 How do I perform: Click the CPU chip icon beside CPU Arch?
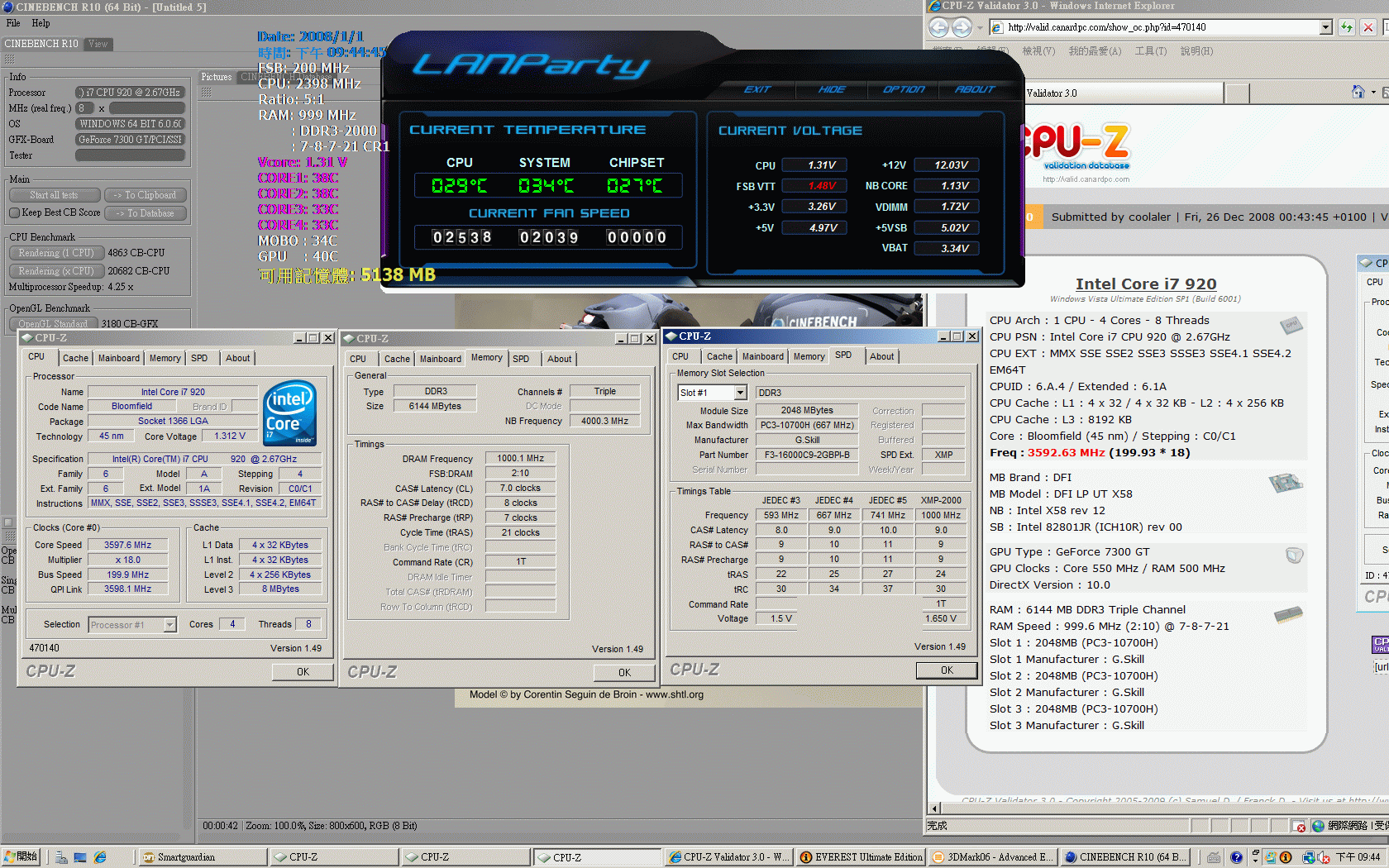tap(1291, 325)
